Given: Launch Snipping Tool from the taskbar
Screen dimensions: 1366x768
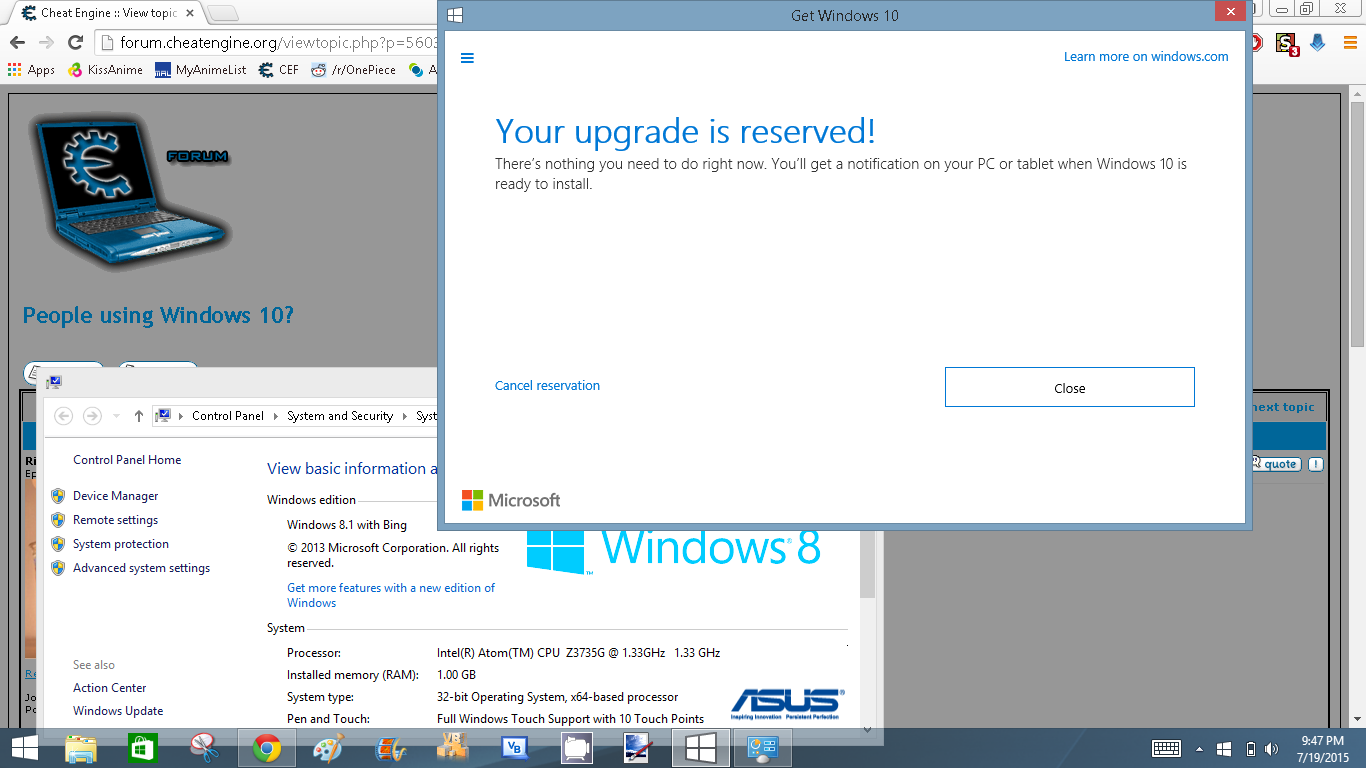Looking at the screenshot, I should pyautogui.click(x=203, y=748).
